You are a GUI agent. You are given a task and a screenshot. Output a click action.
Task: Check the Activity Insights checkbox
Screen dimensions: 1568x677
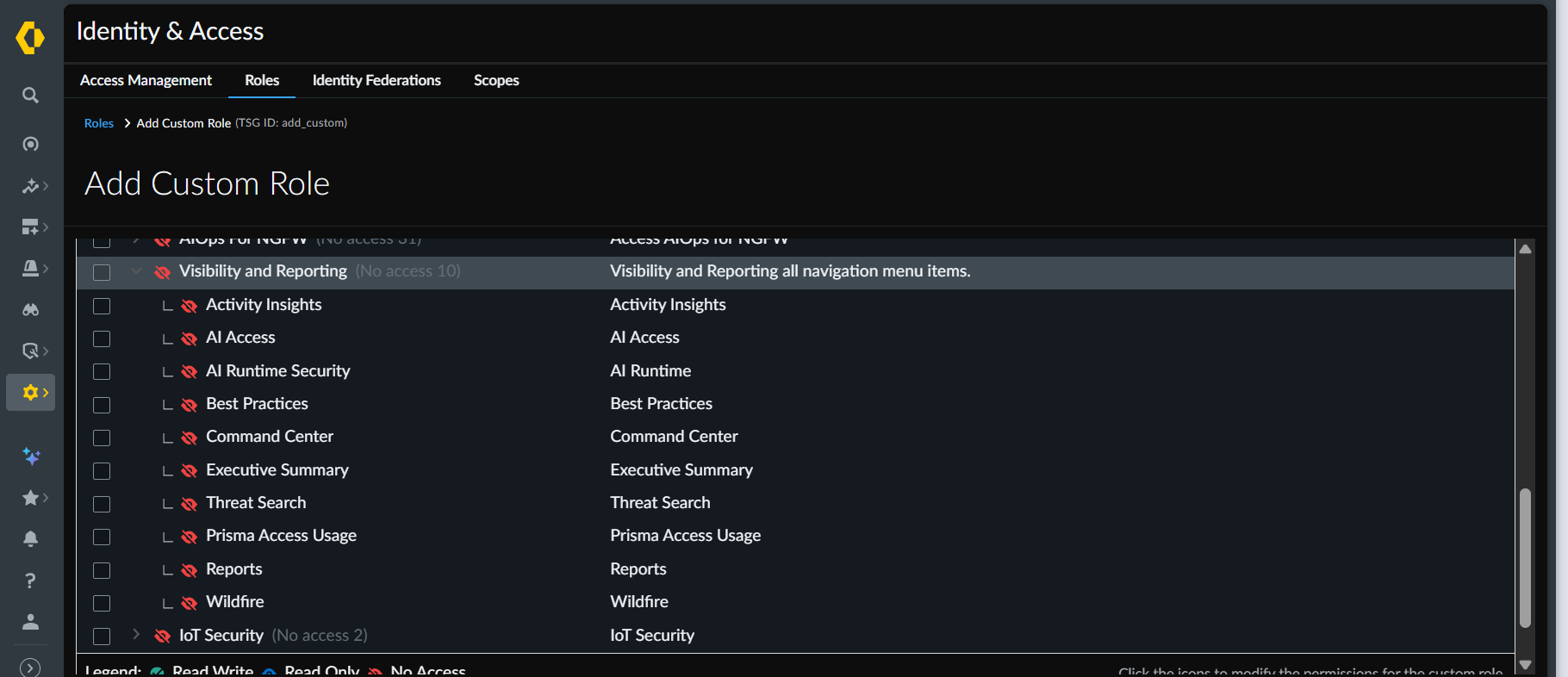[x=102, y=306]
